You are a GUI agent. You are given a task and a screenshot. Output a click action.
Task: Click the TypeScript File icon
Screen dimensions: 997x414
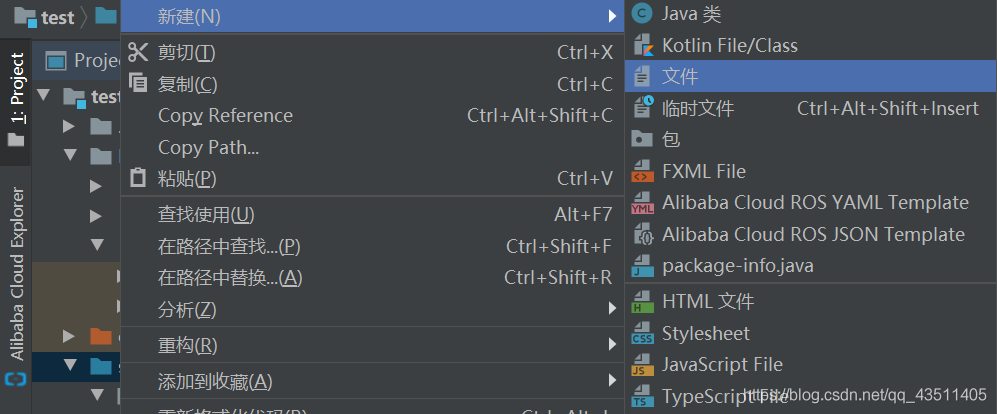tap(643, 396)
